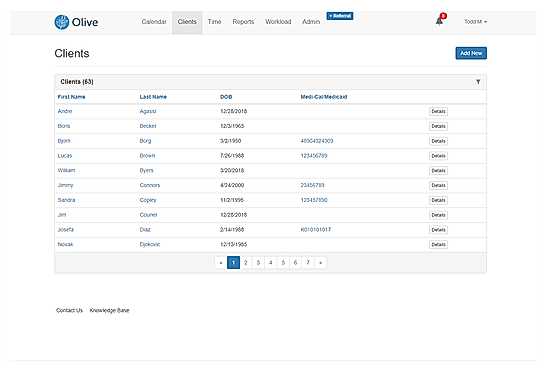Go to page 2
Screen dimensions: 546x368
pyautogui.click(x=246, y=263)
